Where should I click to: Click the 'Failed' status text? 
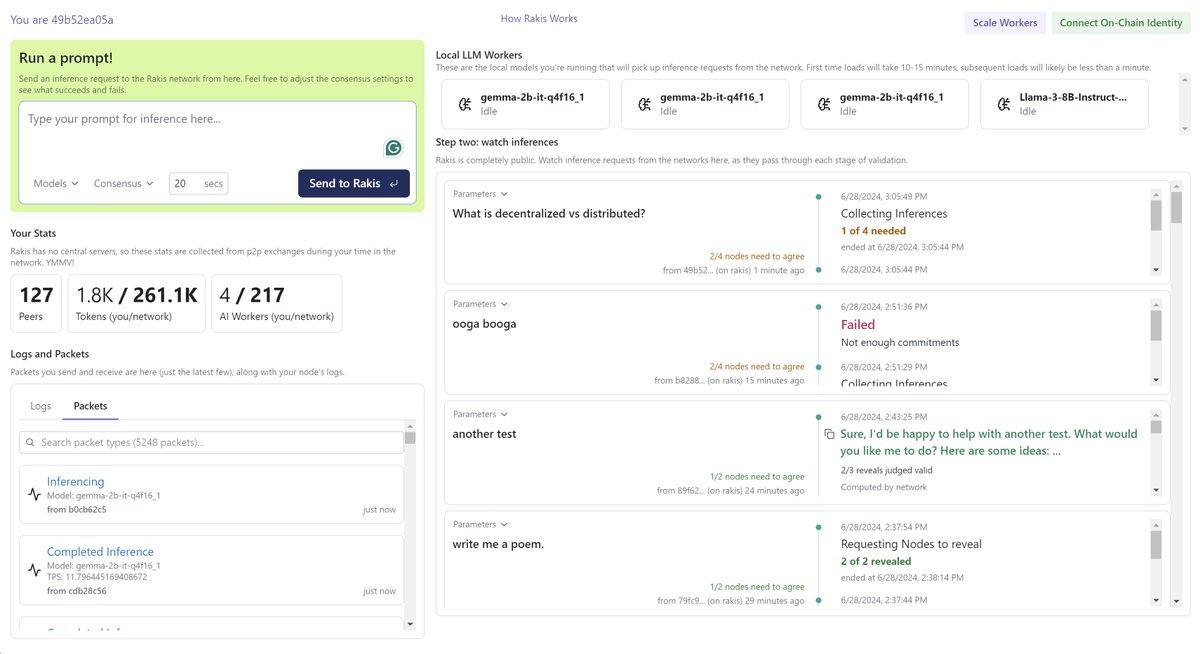coord(858,324)
